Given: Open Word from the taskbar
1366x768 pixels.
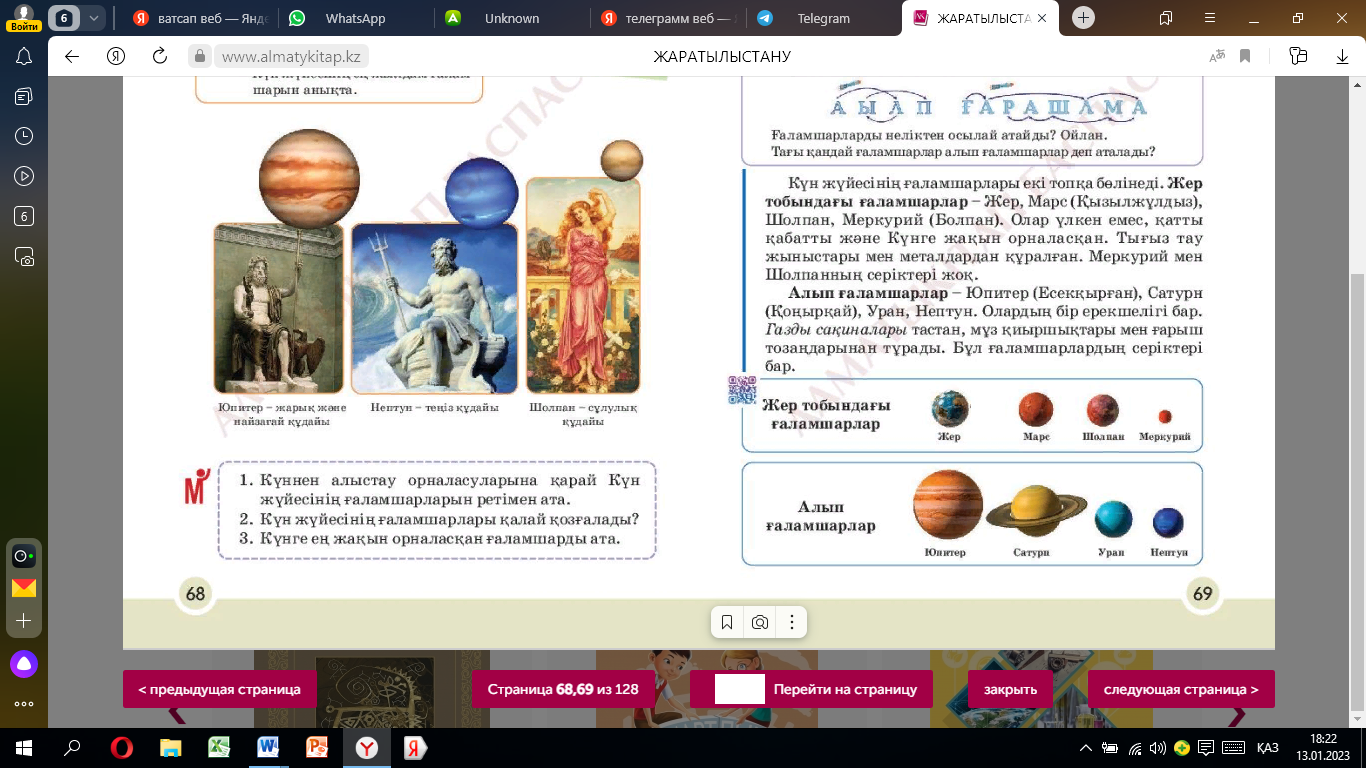Looking at the screenshot, I should (268, 748).
